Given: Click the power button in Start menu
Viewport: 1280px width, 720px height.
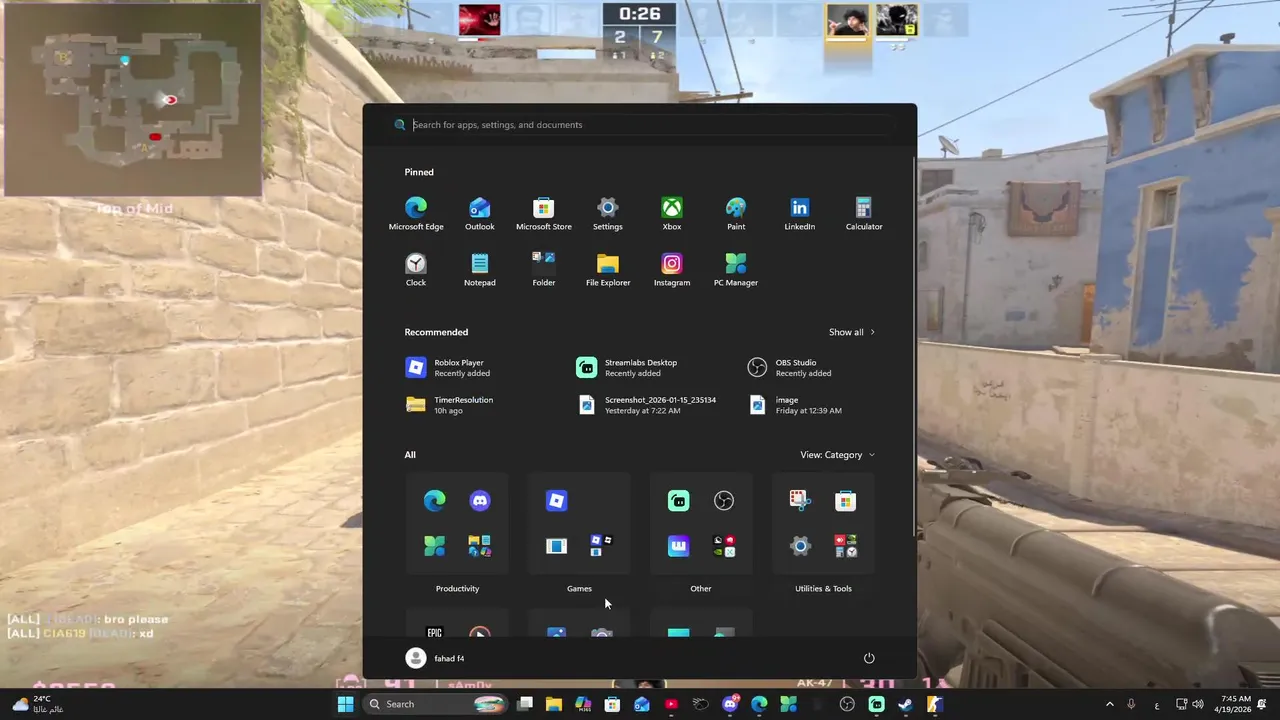Looking at the screenshot, I should click(x=869, y=658).
